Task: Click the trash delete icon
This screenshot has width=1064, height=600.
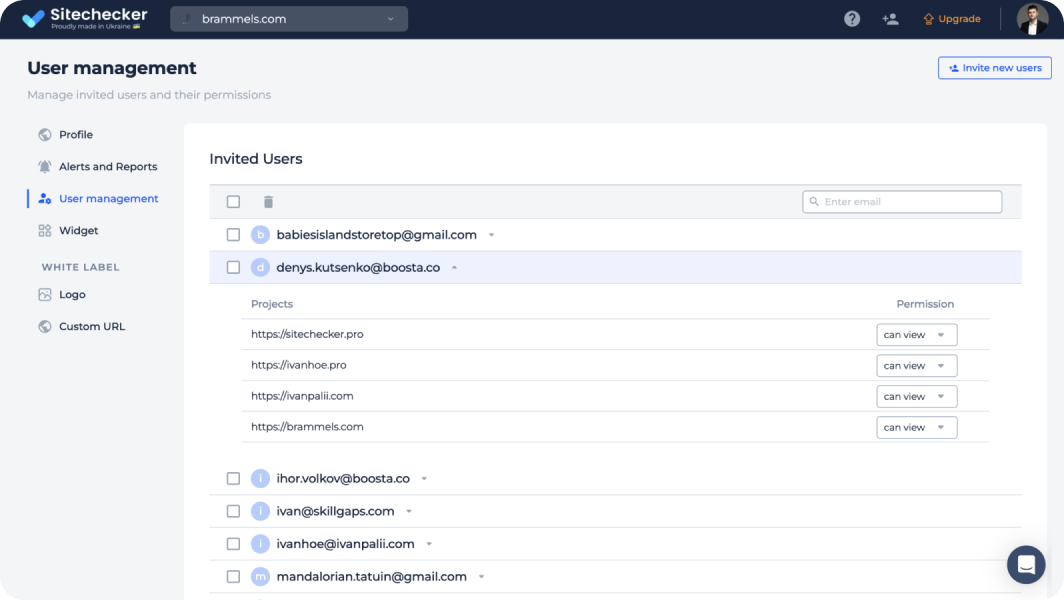Action: point(268,202)
